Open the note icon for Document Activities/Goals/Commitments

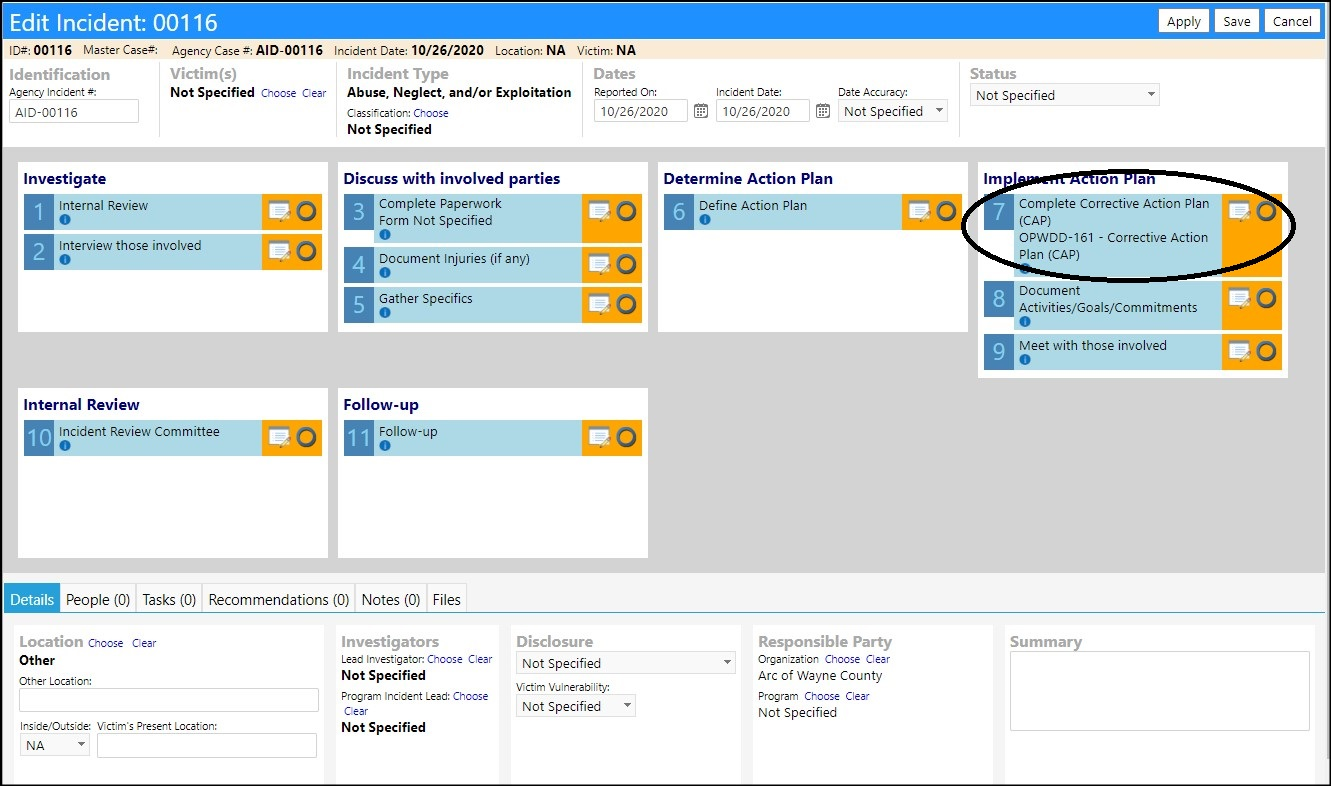[x=1239, y=298]
